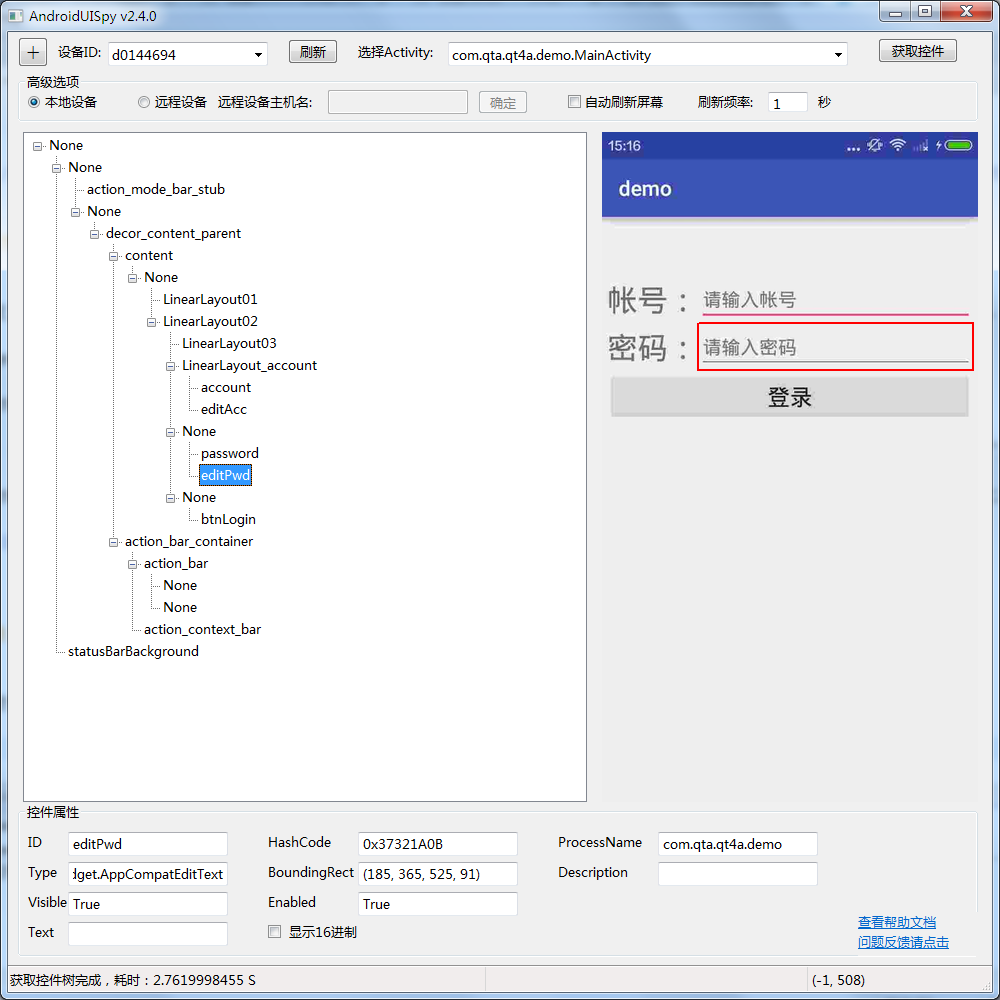Open the 问题反馈请点击 link
Viewport: 1000px width, 1000px height.
click(x=903, y=942)
